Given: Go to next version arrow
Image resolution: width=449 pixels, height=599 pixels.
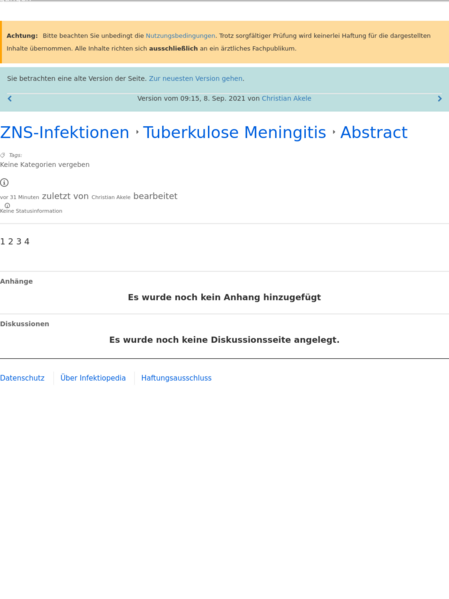Looking at the screenshot, I should point(439,99).
